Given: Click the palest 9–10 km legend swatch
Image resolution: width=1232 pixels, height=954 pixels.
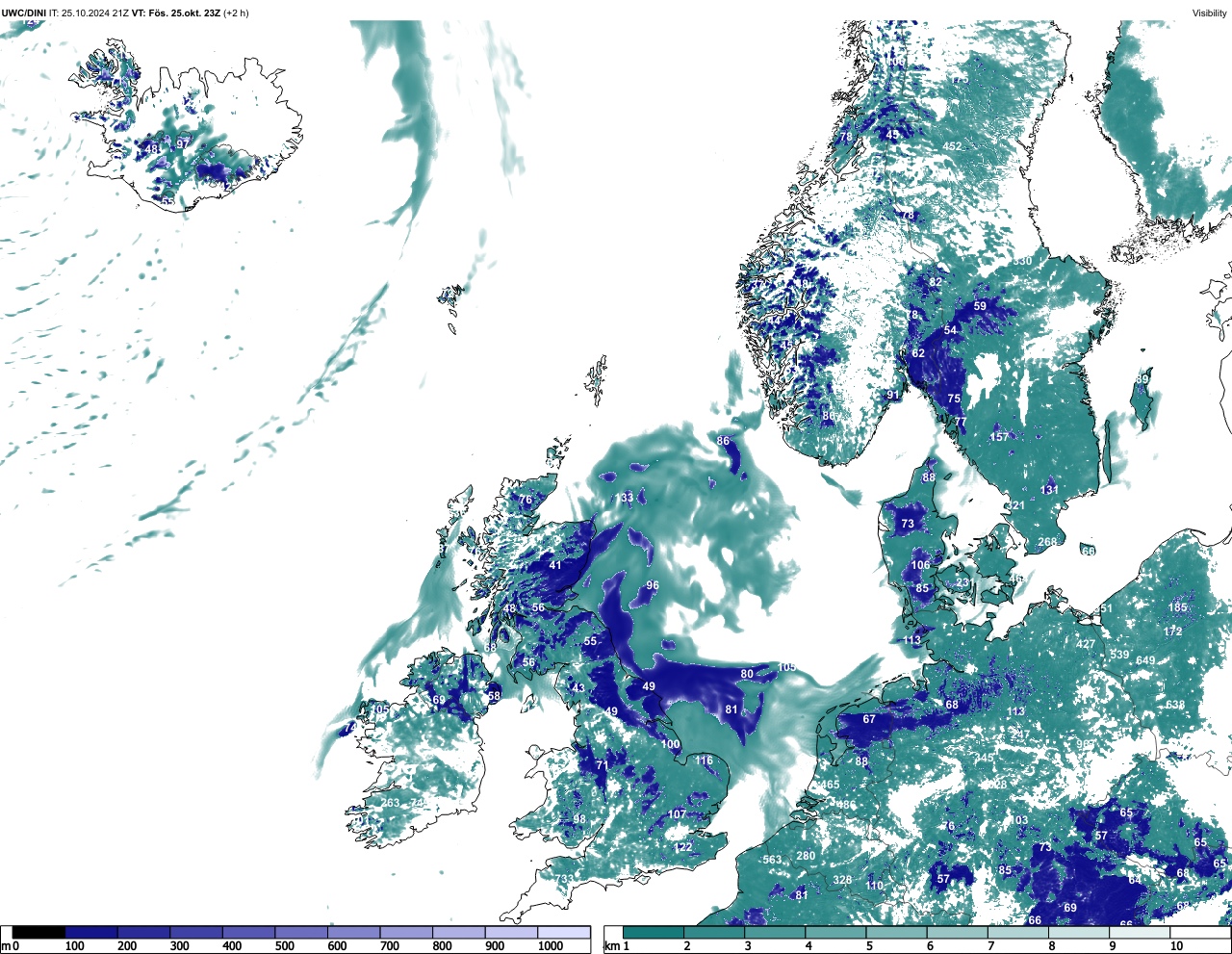Looking at the screenshot, I should click(x=1140, y=933).
